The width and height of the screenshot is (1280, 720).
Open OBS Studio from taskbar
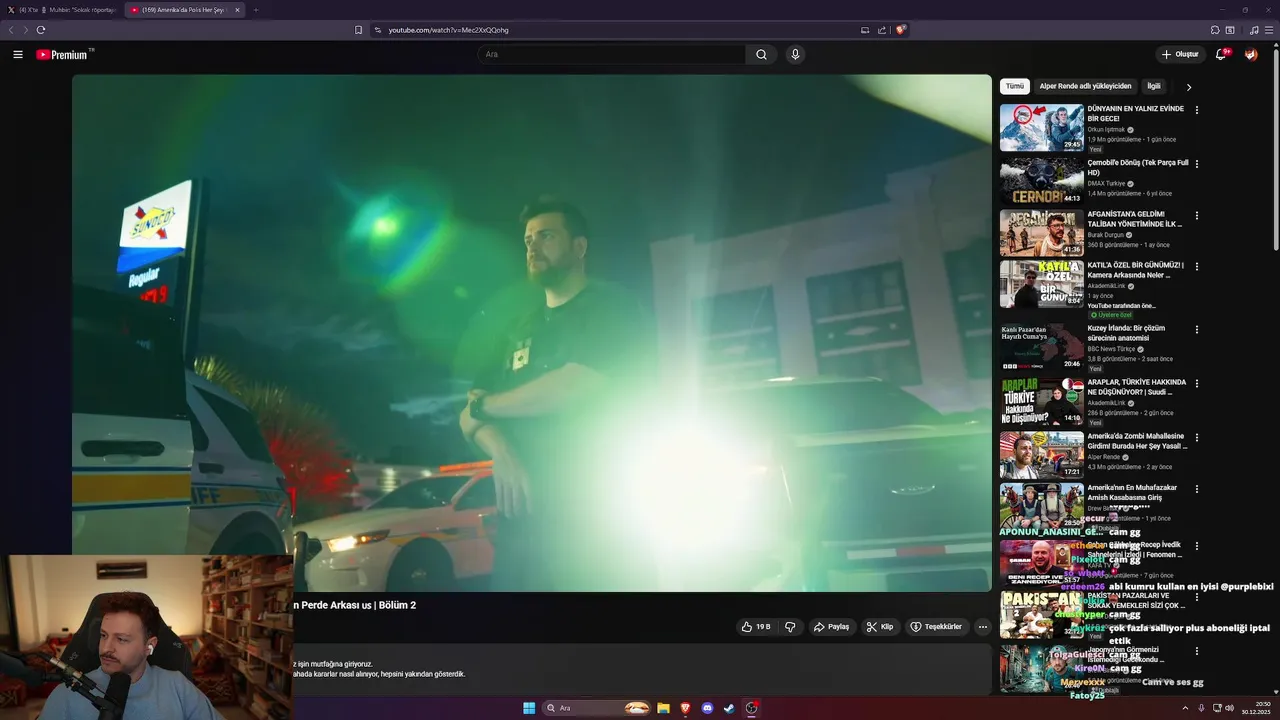[x=751, y=708]
